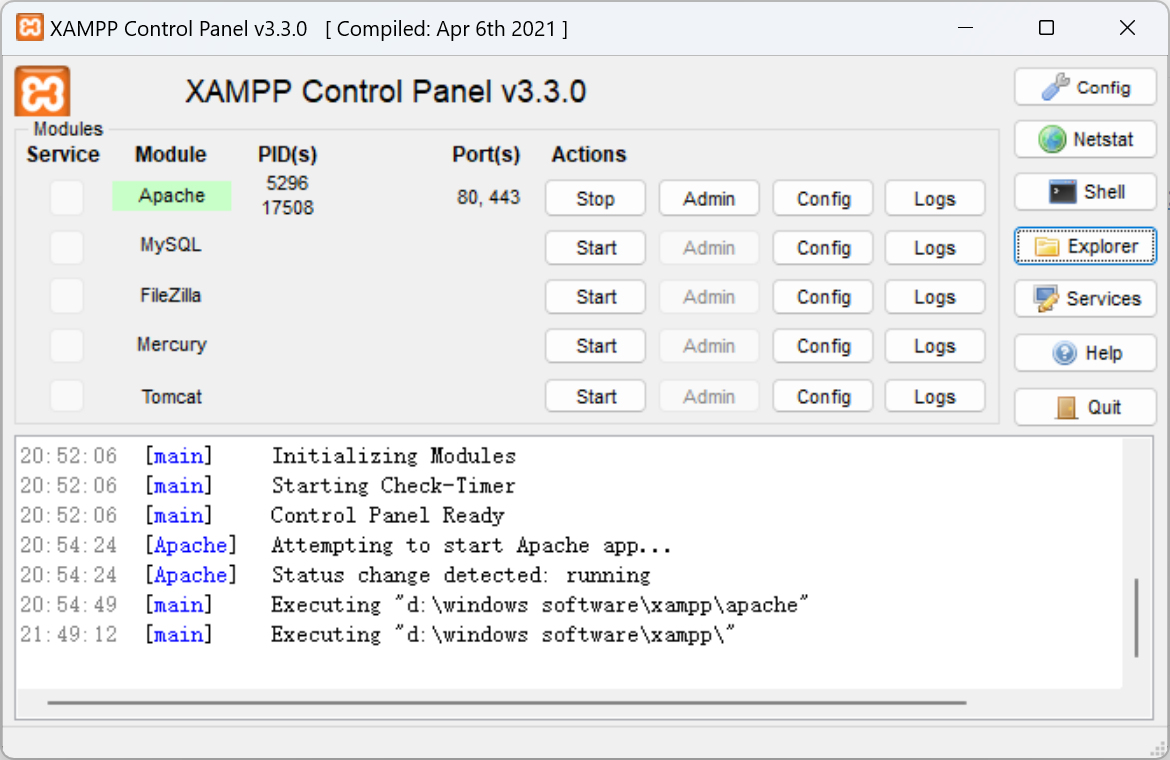Click the Apache ports "80, 443"
This screenshot has height=760, width=1170.
coord(489,198)
